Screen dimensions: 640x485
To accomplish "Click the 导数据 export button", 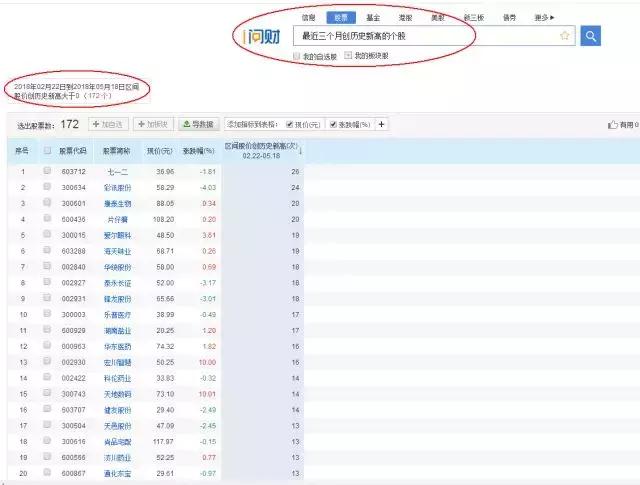I will [199, 124].
